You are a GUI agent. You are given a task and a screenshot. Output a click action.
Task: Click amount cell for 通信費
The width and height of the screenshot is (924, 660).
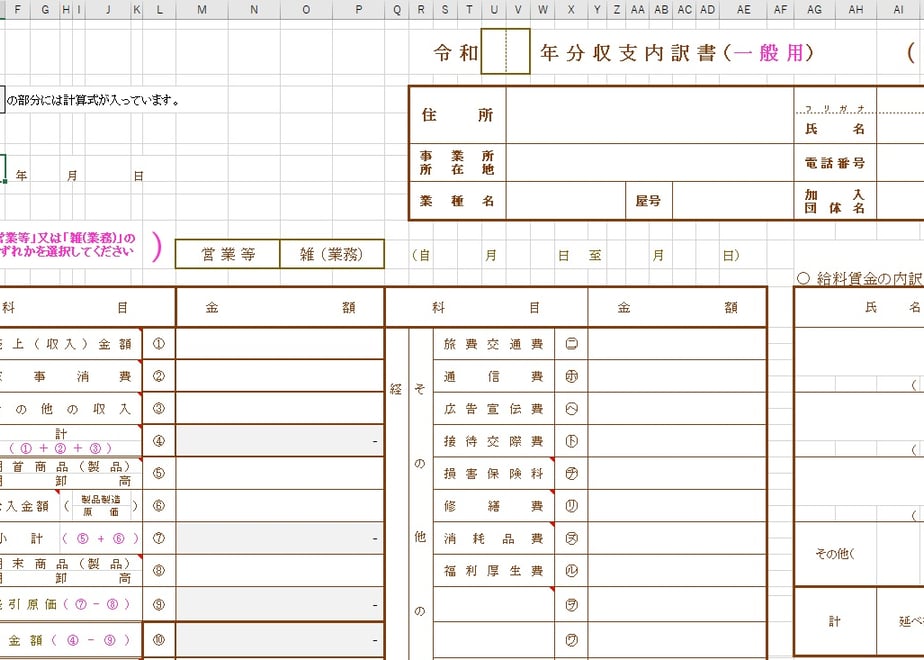(677, 376)
